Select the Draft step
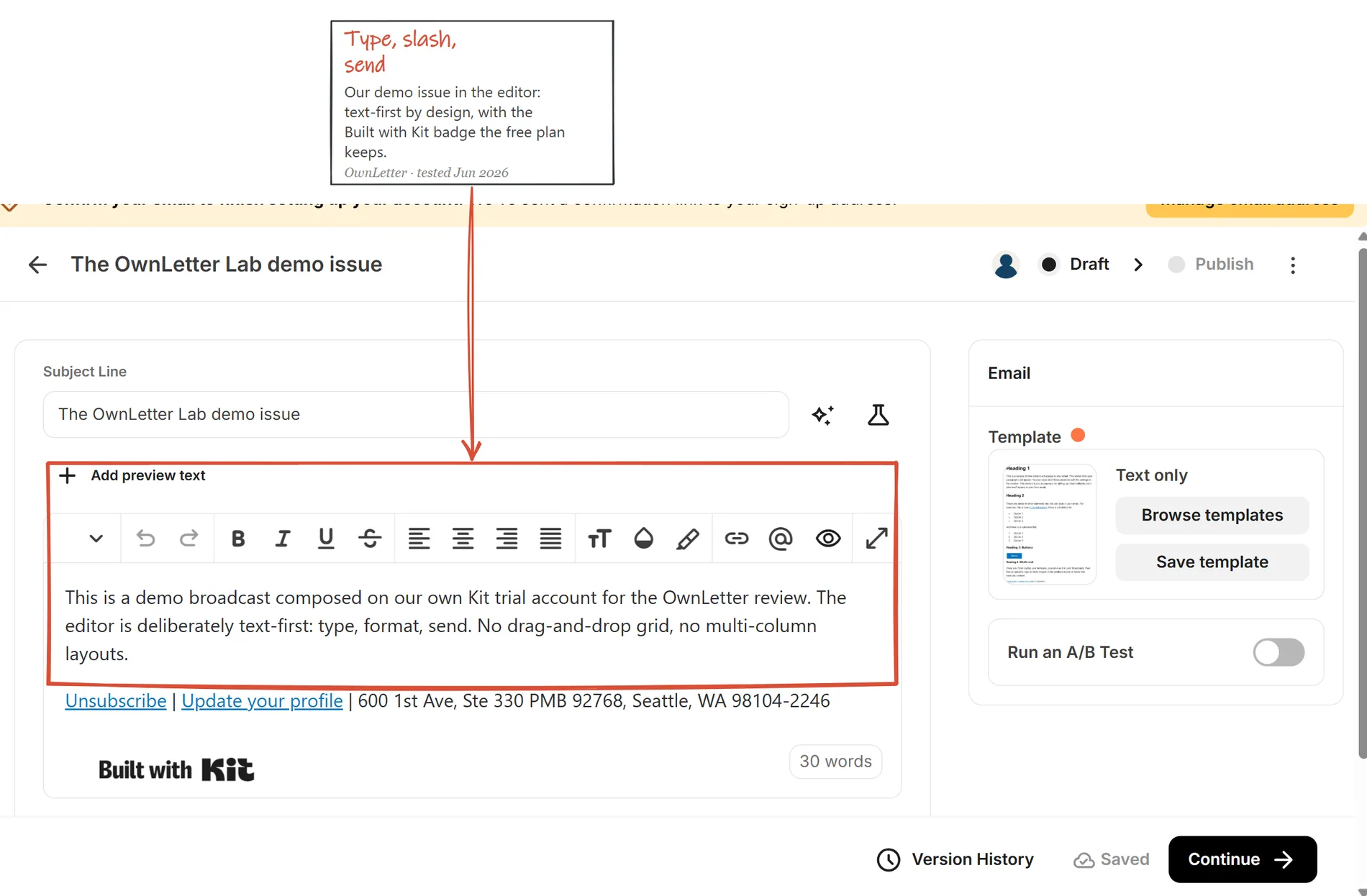The height and width of the screenshot is (896, 1367). click(1075, 265)
